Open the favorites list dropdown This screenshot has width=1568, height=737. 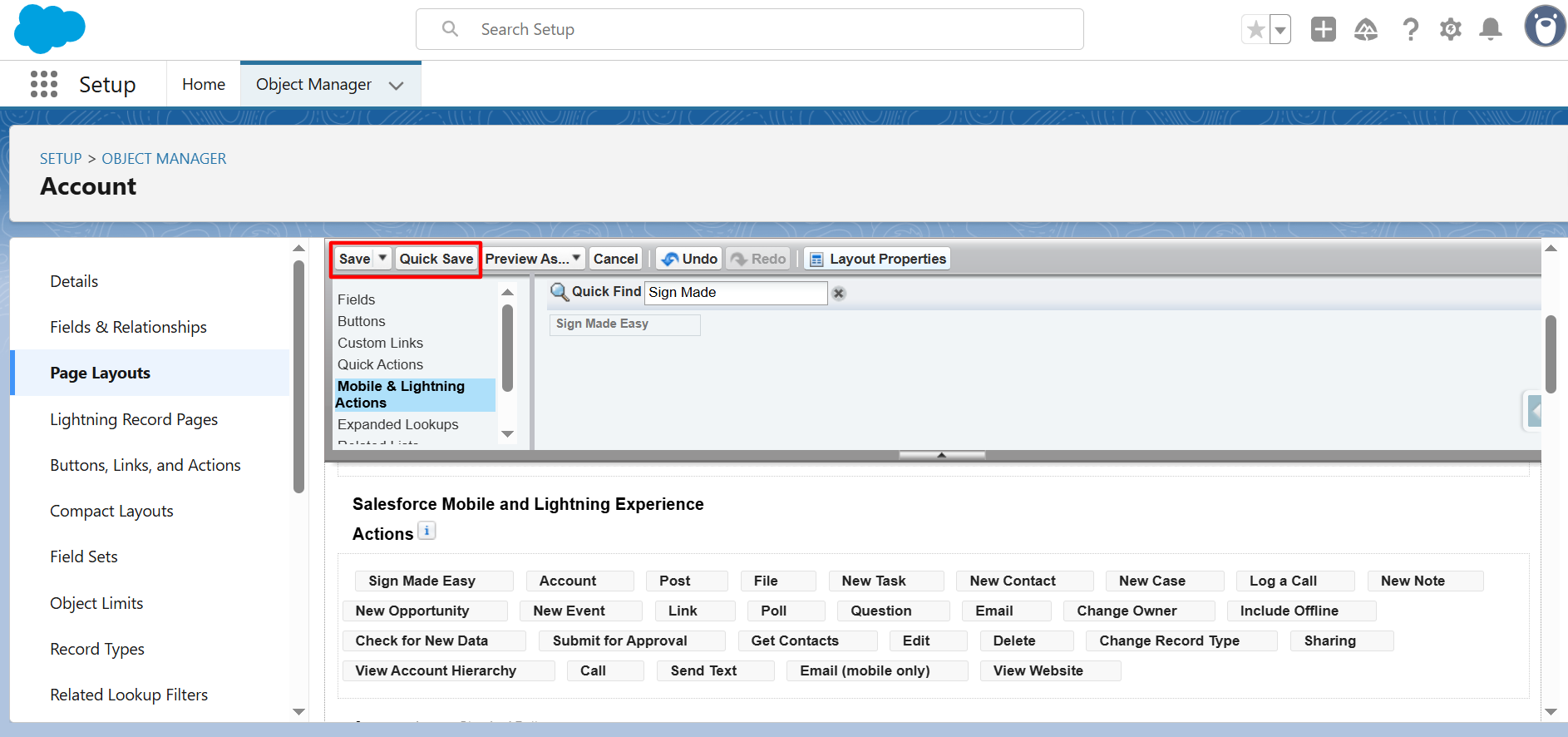(x=1280, y=30)
